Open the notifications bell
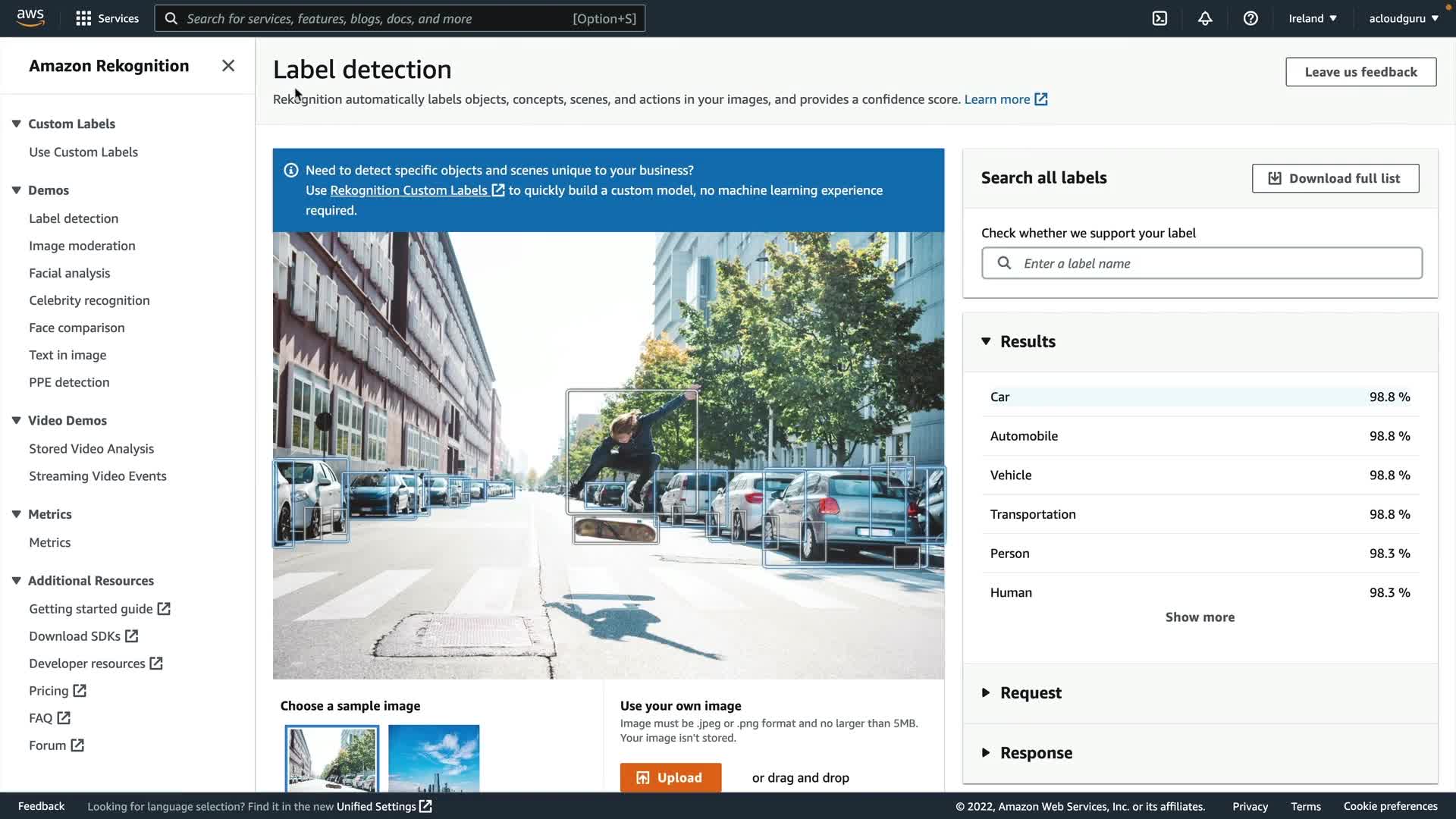This screenshot has height=819, width=1456. pos(1205,18)
